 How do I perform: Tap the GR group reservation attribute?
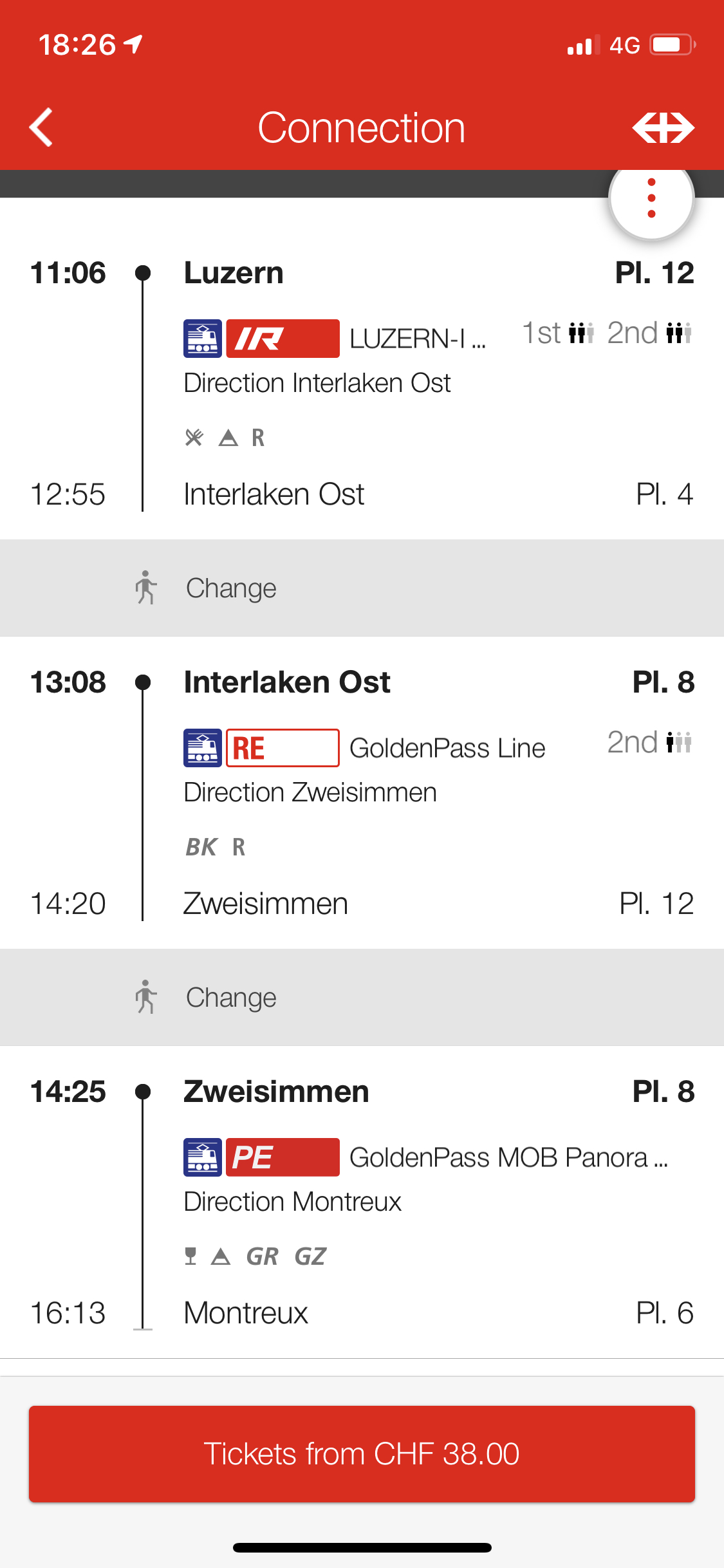pyautogui.click(x=263, y=1256)
